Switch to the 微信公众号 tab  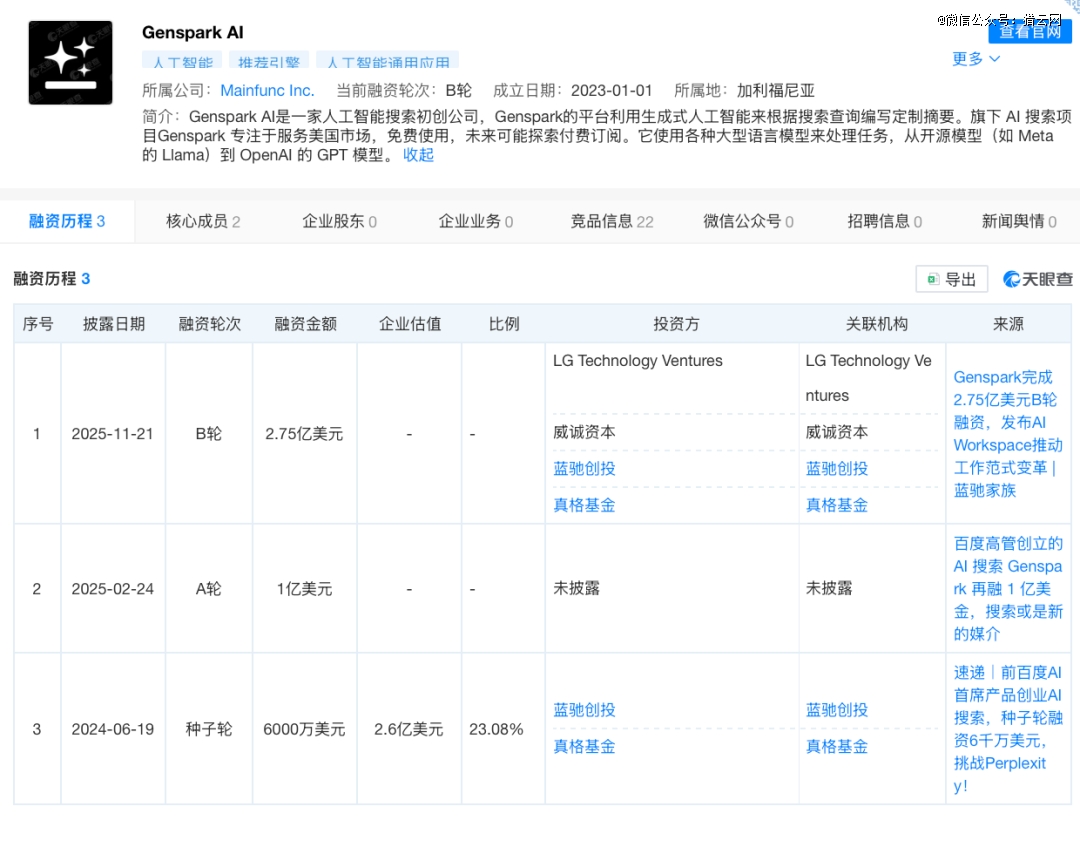click(x=747, y=221)
